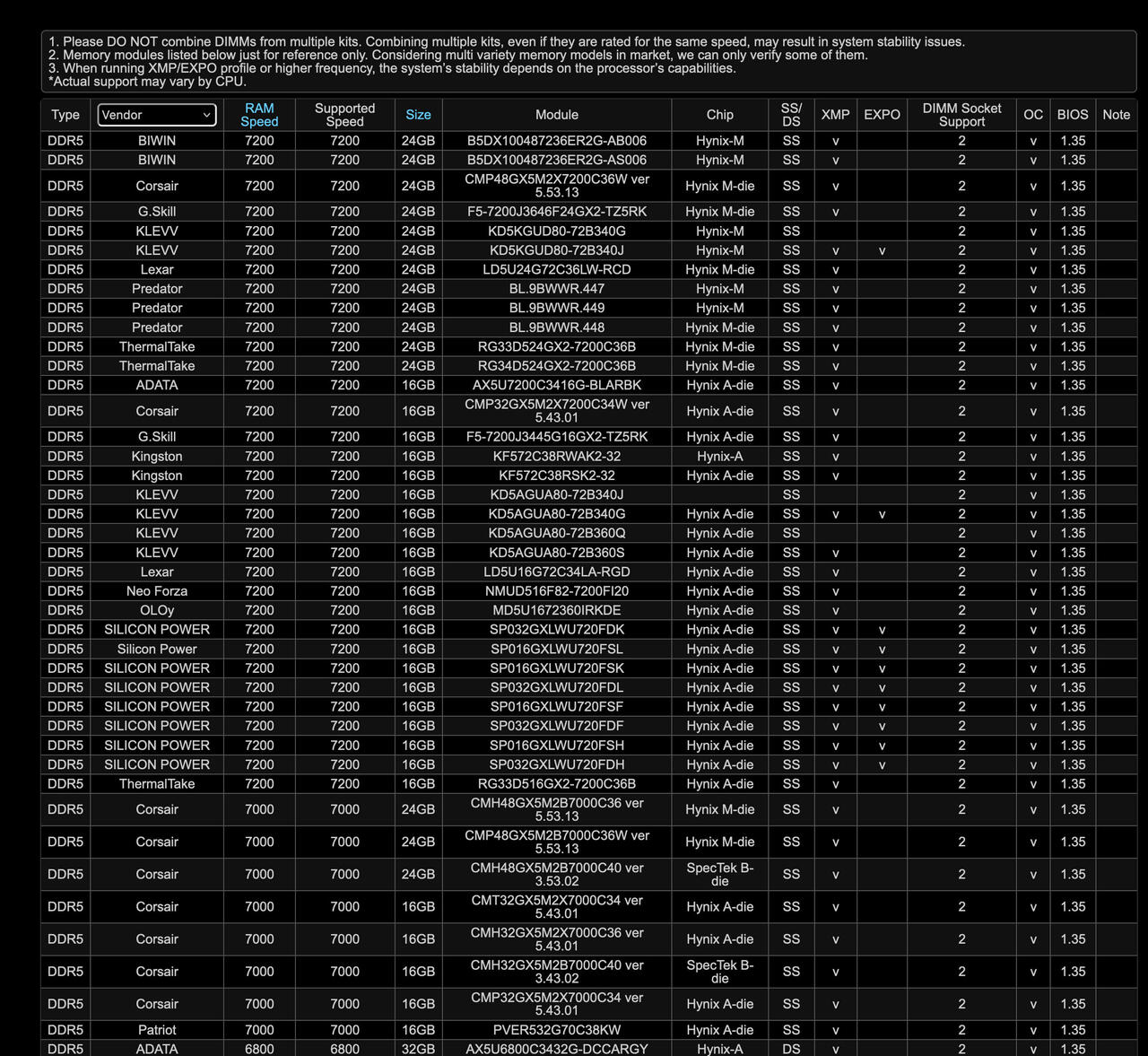Select module KF572C38RSK2-32
The image size is (1148, 1056).
(557, 476)
